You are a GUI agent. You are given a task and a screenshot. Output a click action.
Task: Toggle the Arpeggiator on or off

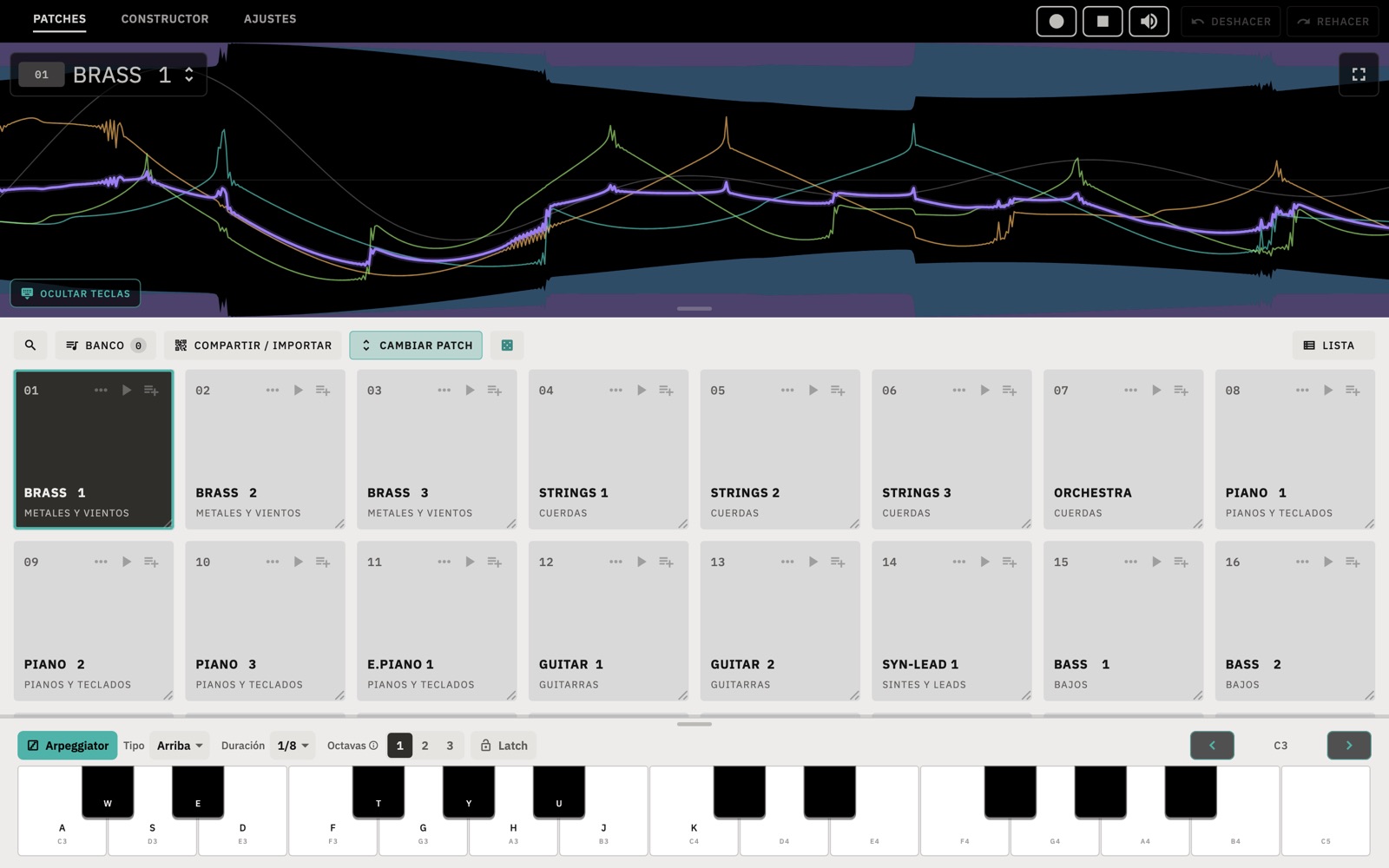click(68, 746)
